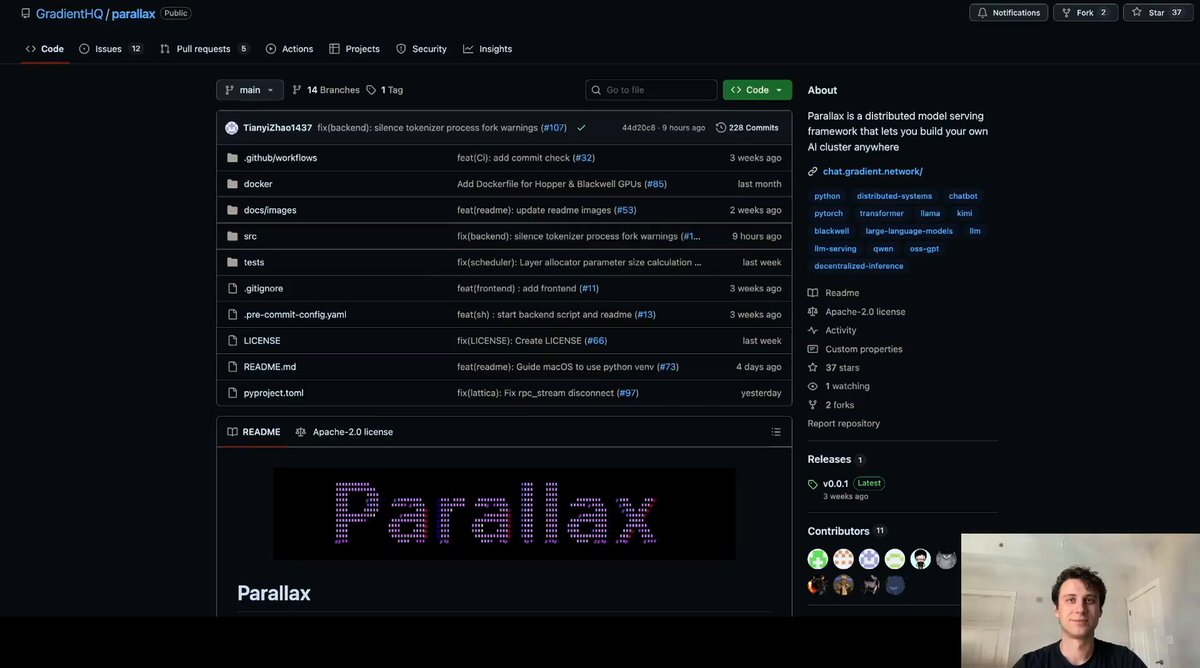
Task: Open the commit history clock icon
Action: pyautogui.click(x=721, y=127)
